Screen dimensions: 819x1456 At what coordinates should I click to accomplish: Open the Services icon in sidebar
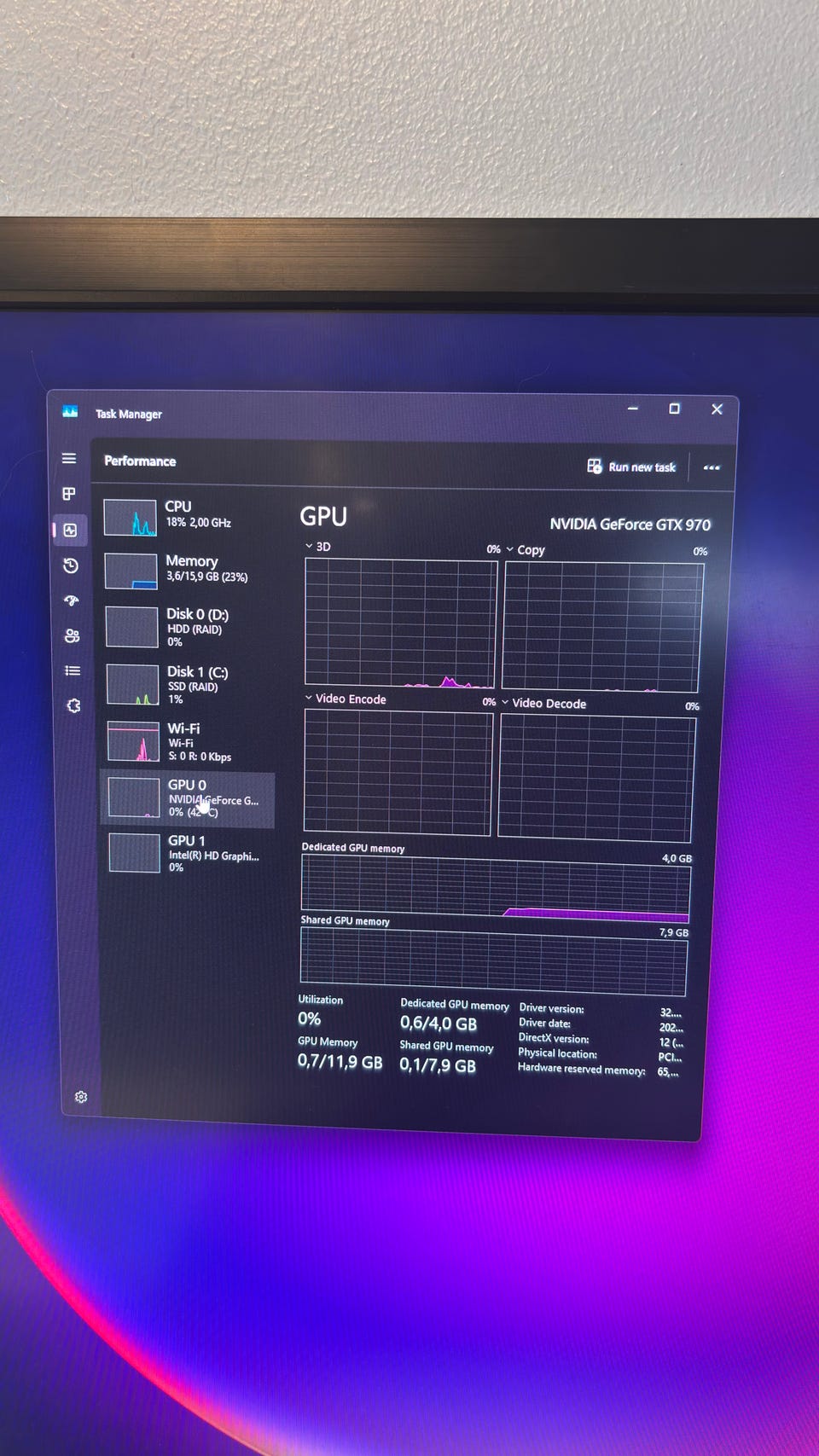[x=73, y=706]
